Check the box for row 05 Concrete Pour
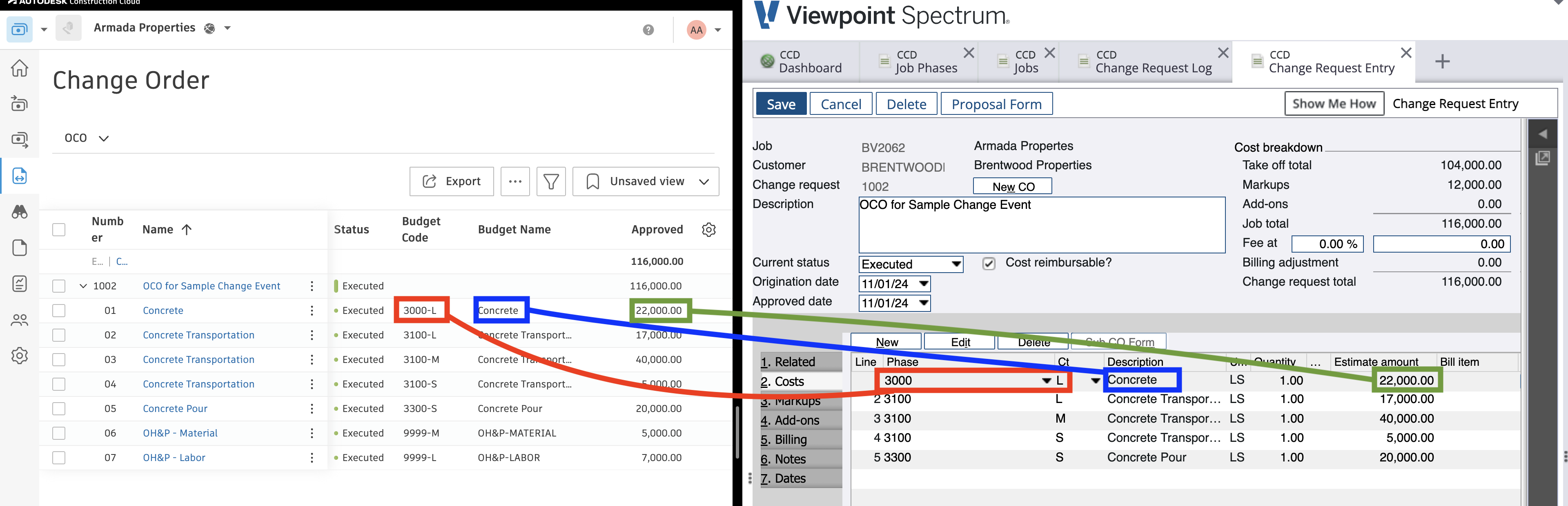1568x506 pixels. [58, 408]
